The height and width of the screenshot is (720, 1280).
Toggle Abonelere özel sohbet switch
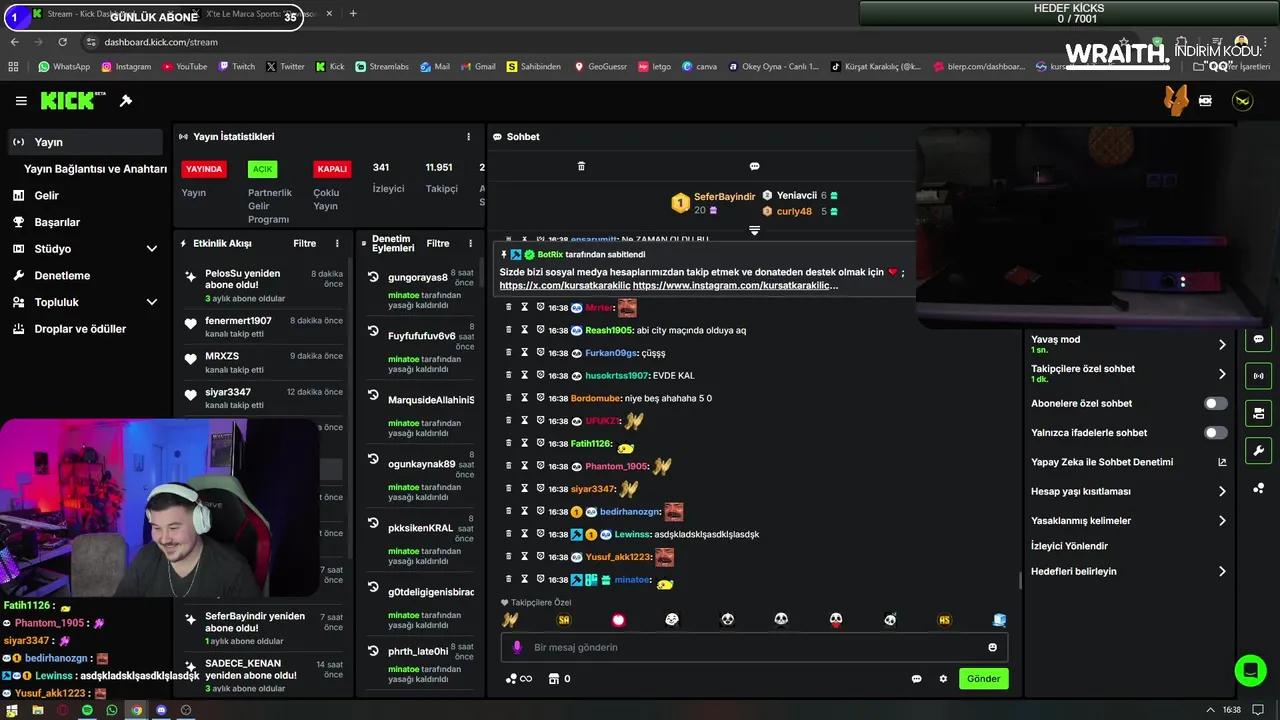pos(1215,404)
